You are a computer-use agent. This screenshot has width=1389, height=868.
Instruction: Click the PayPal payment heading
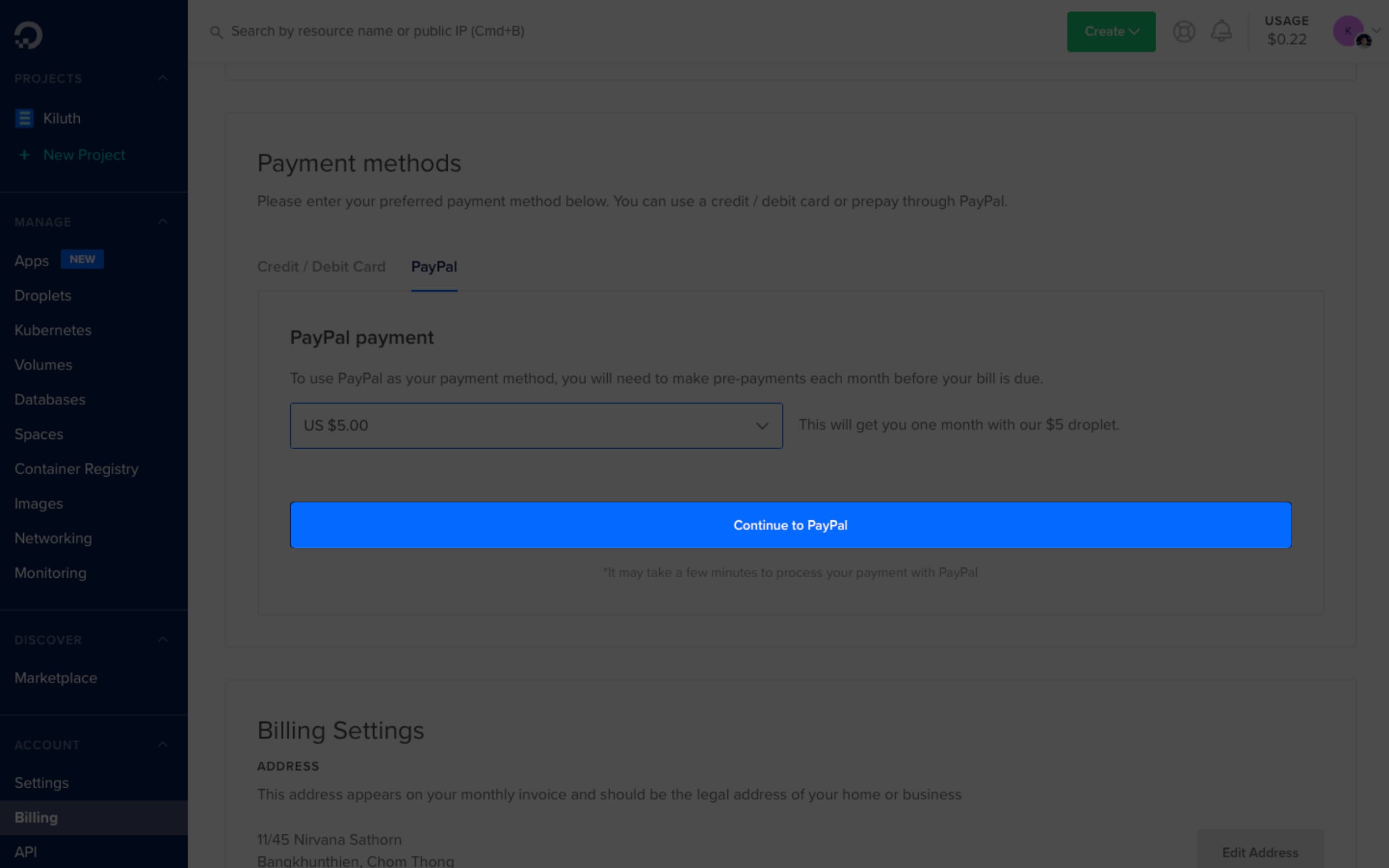click(x=361, y=337)
